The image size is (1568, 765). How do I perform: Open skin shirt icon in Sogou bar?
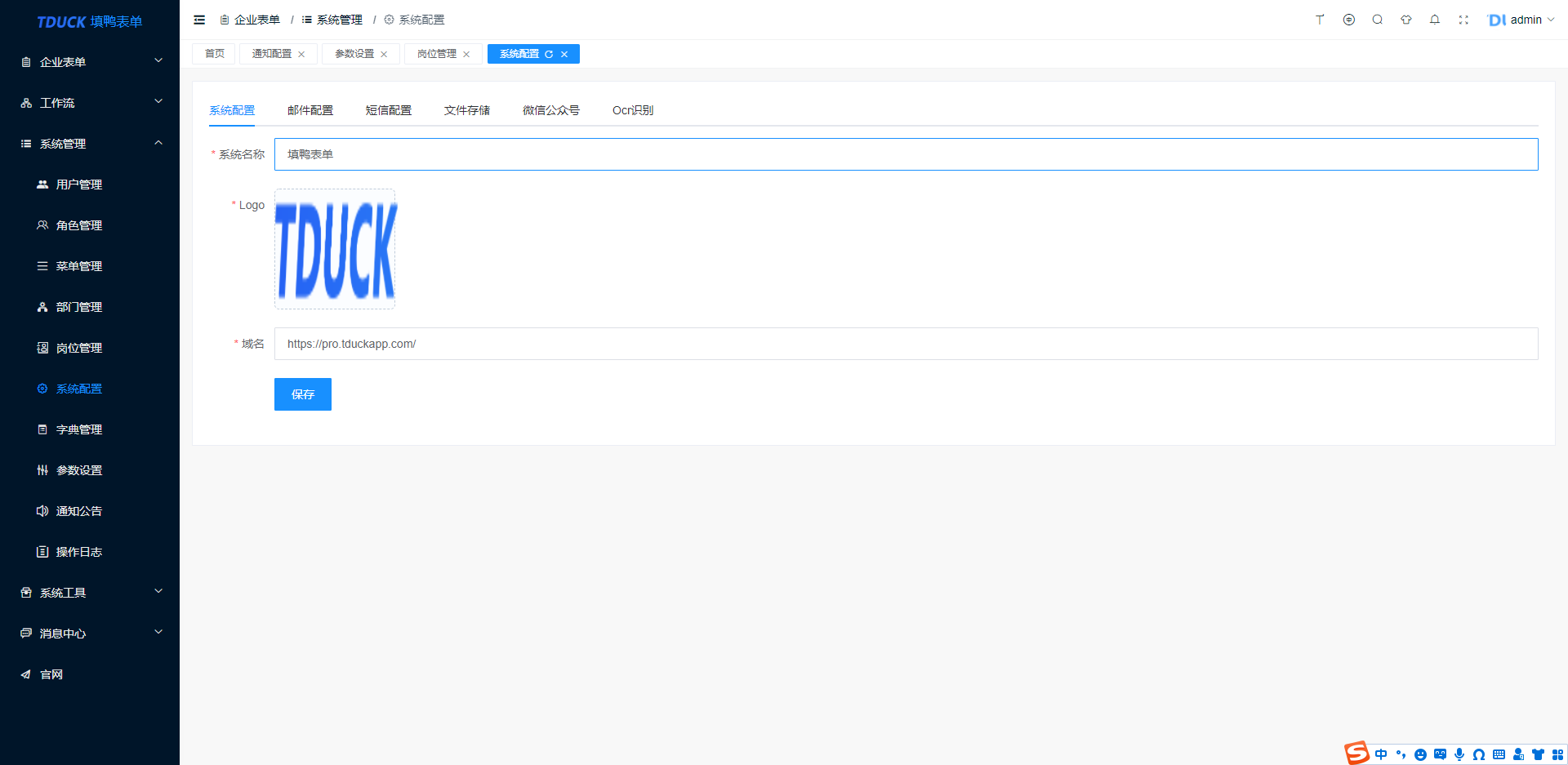[x=1538, y=754]
